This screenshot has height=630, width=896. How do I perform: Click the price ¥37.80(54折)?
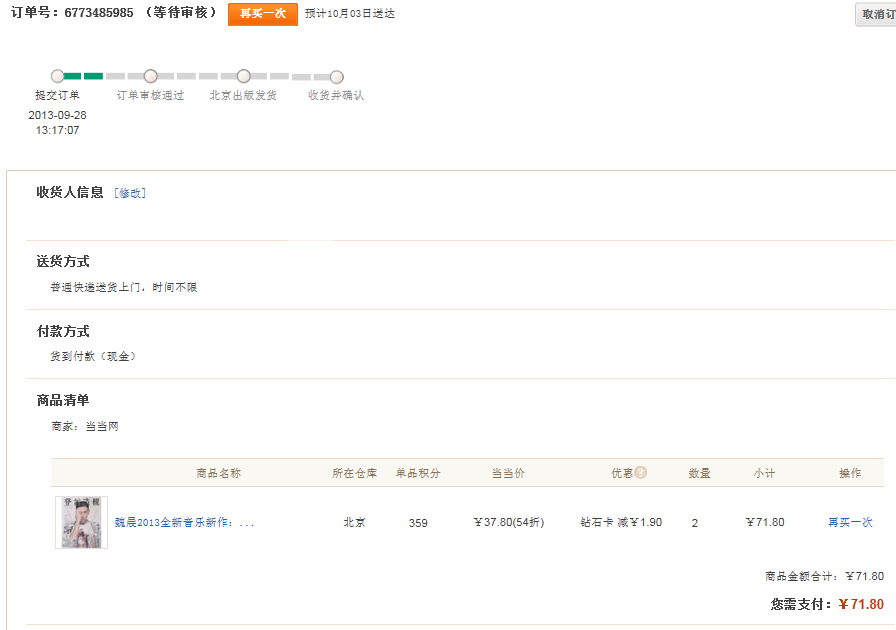509,522
